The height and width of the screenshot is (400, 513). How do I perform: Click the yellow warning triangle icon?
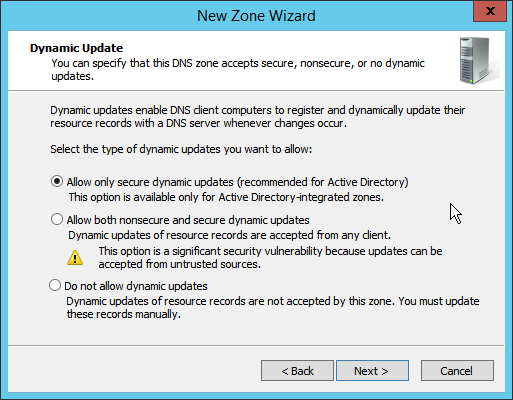(75, 258)
